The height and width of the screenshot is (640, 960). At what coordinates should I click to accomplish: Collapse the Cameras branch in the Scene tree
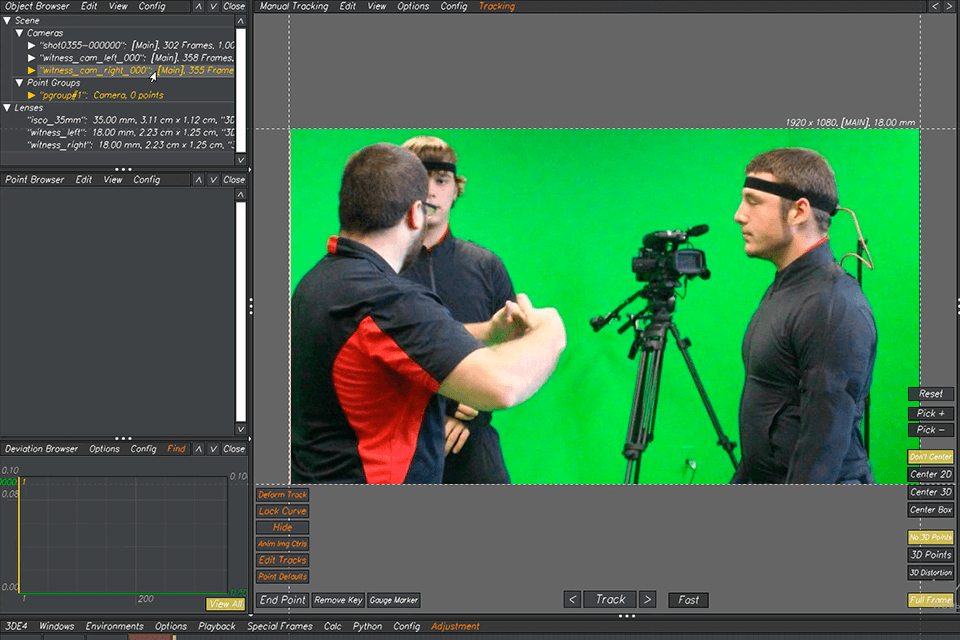pos(20,31)
